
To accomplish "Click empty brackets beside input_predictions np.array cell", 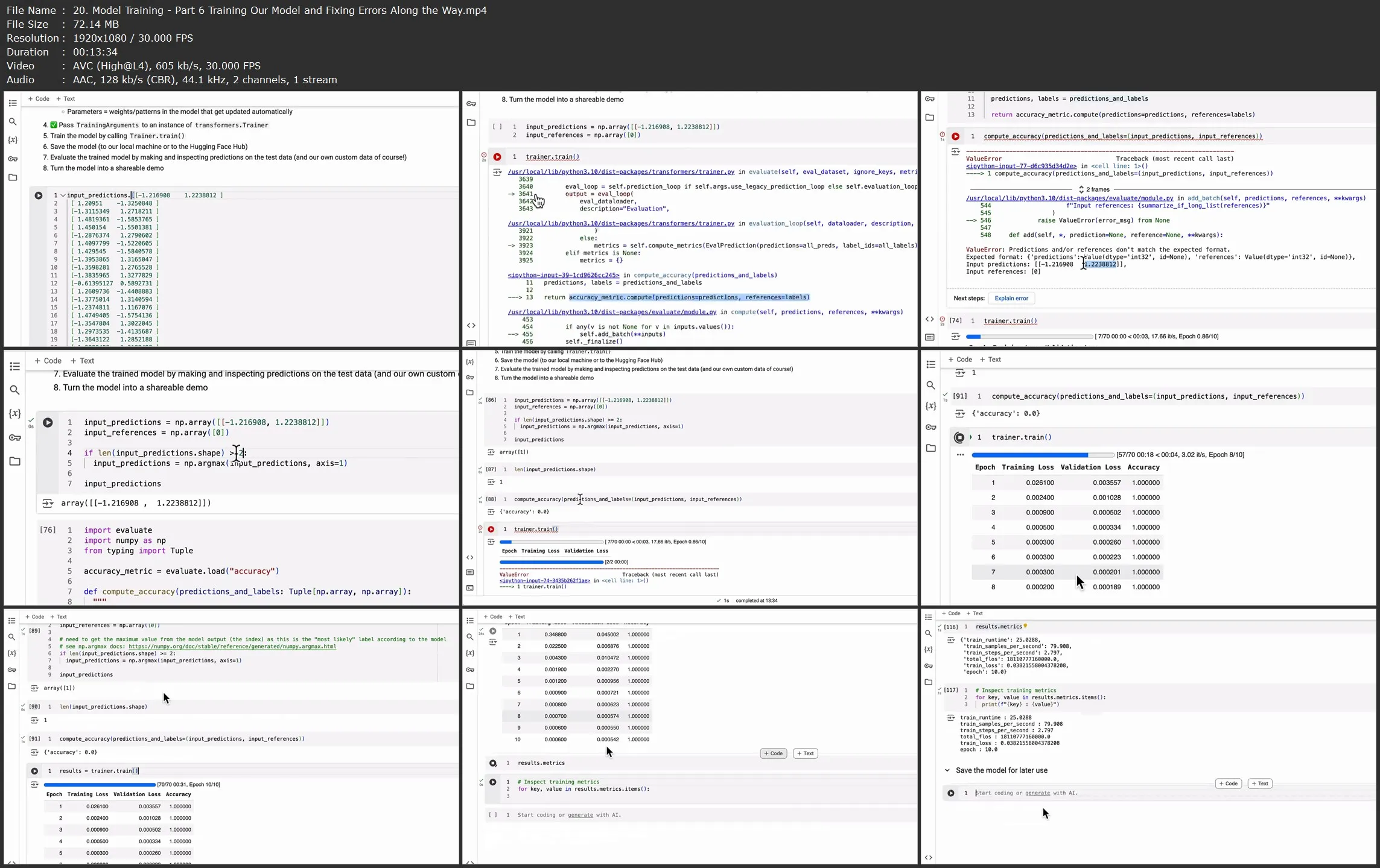I will click(x=497, y=127).
